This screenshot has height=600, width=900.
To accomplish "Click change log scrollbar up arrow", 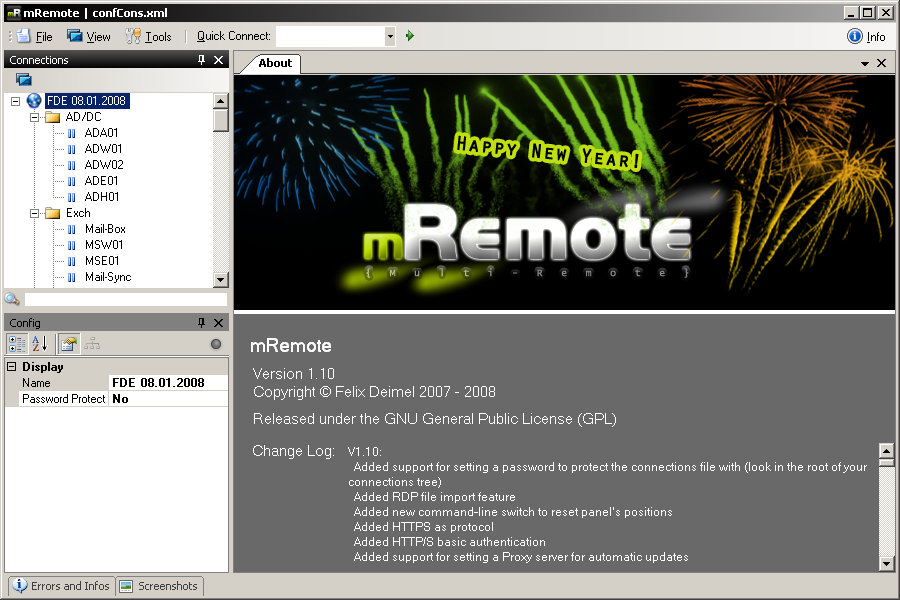I will tap(886, 451).
